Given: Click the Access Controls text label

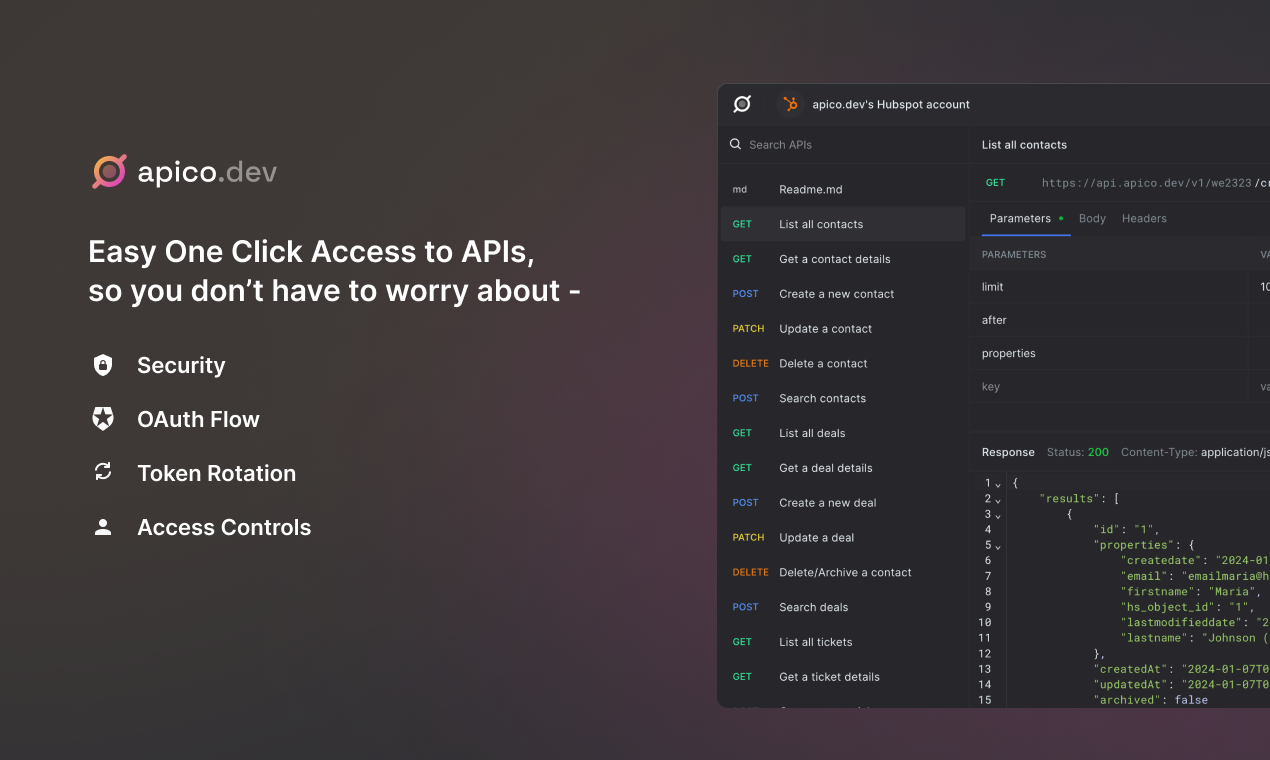Looking at the screenshot, I should tap(224, 527).
